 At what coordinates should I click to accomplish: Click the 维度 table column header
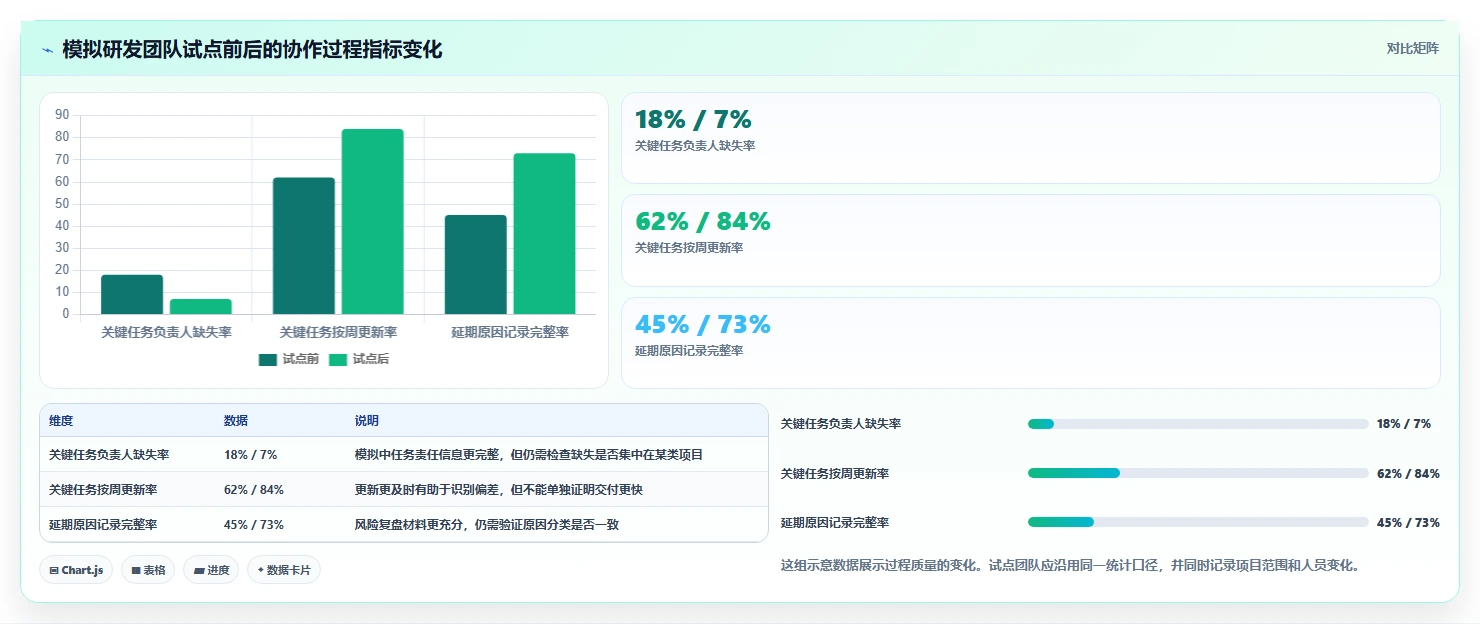coord(61,421)
